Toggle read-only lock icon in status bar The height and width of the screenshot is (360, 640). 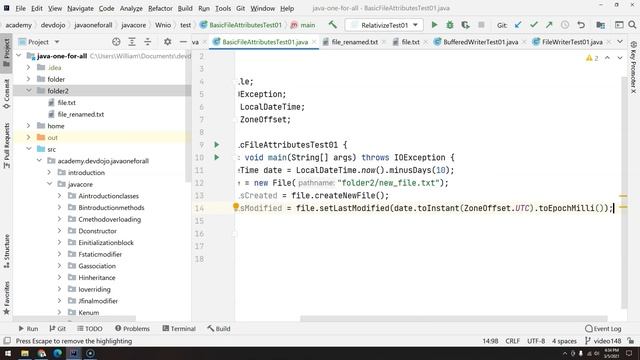click(631, 341)
